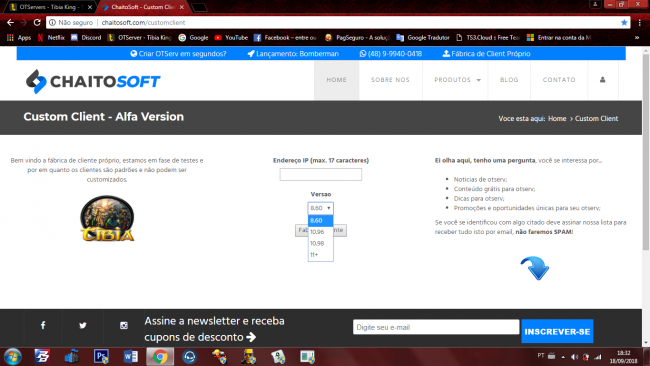Click the Tibia logo image

click(x=107, y=218)
